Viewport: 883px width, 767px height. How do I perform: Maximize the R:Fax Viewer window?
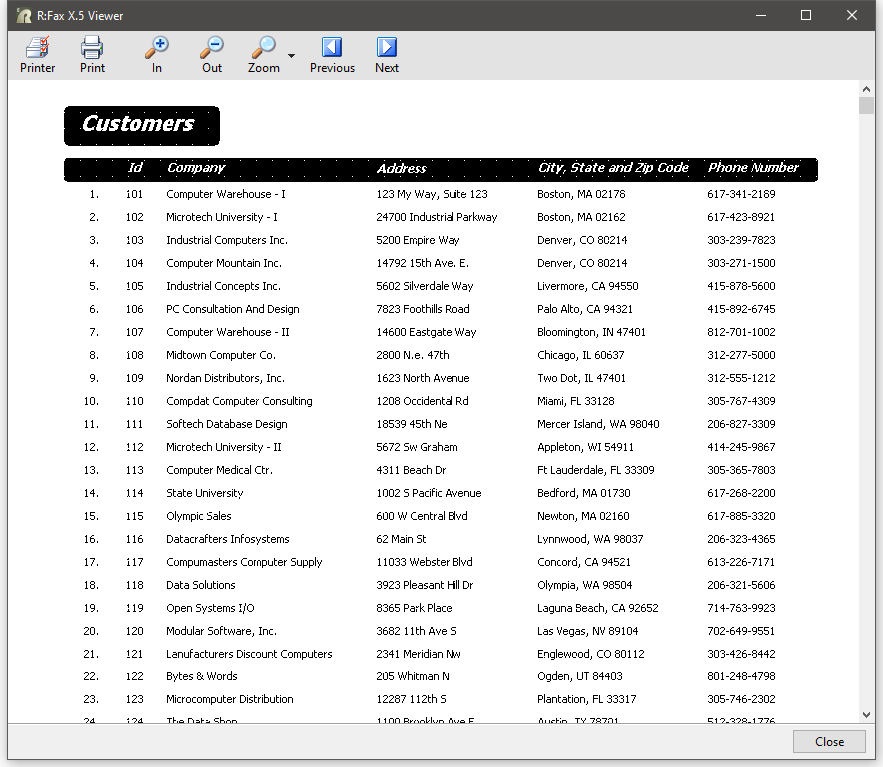click(806, 15)
